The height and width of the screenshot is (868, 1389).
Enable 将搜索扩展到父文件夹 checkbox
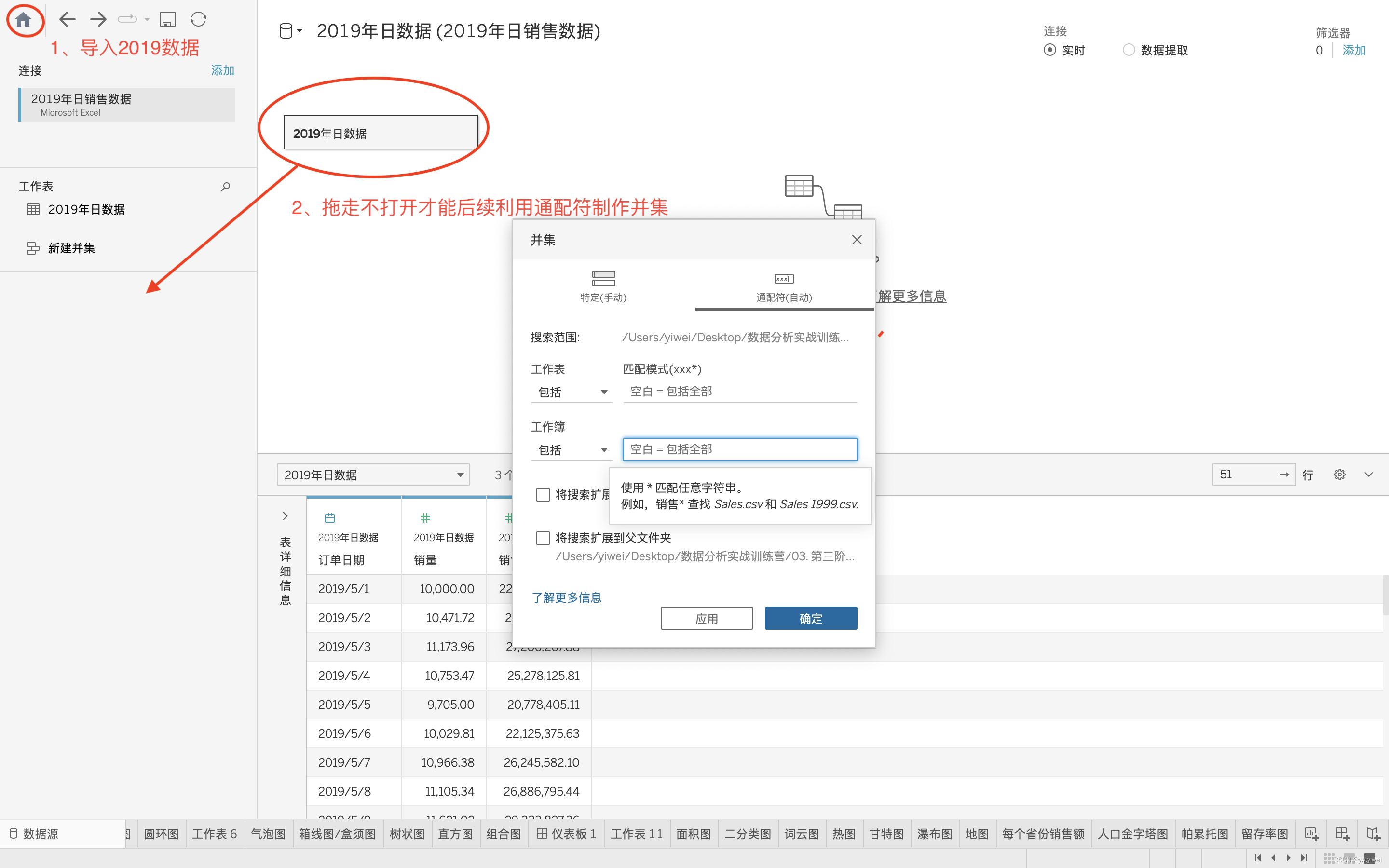click(x=543, y=538)
